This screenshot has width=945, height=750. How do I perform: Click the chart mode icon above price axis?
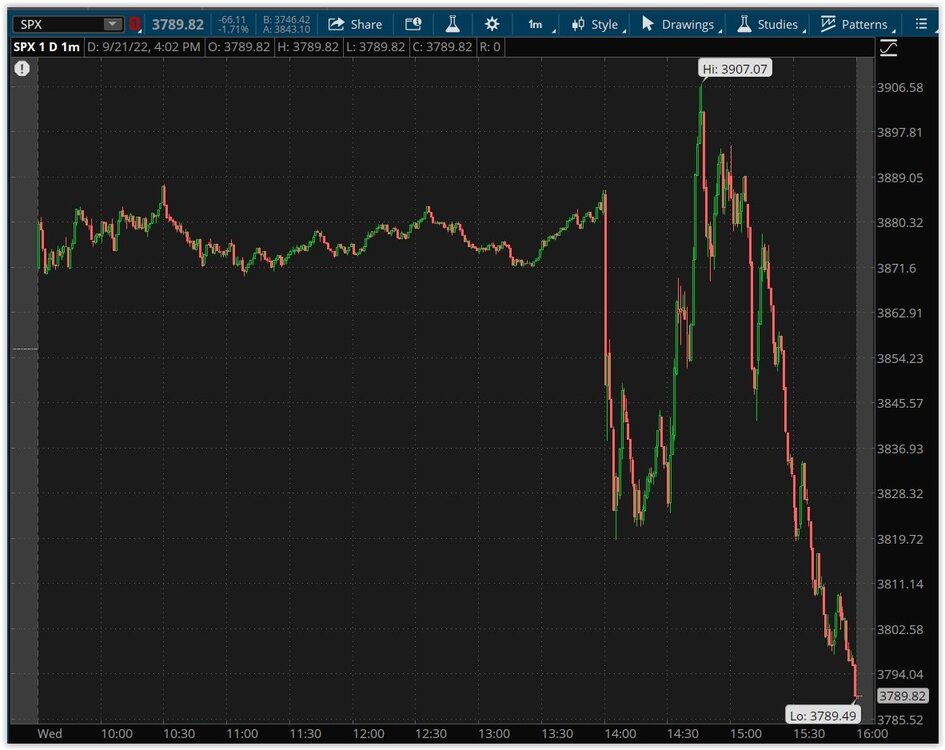[888, 48]
